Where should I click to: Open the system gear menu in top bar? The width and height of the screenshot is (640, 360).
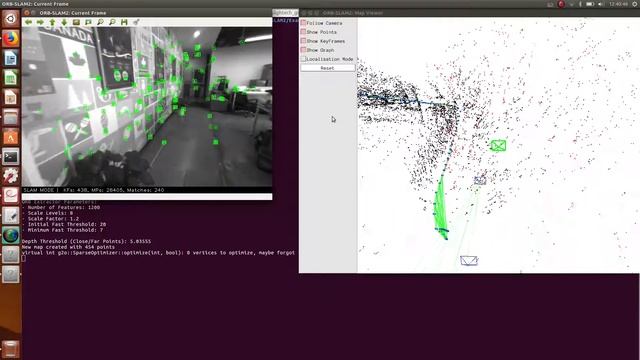click(635, 4)
